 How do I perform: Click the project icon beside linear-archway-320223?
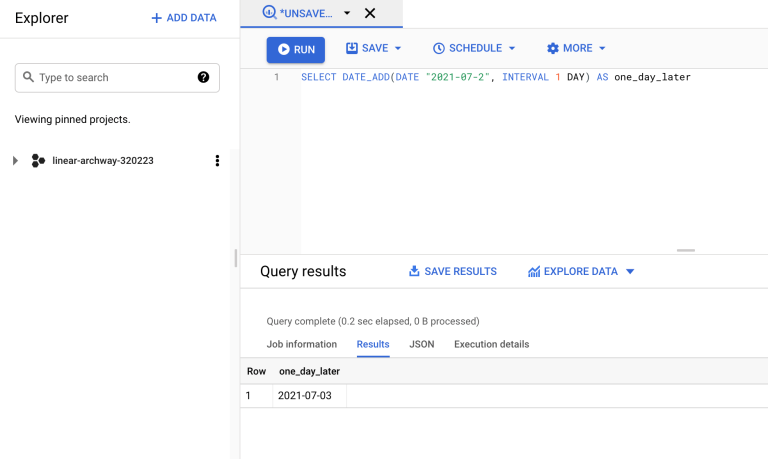click(38, 161)
